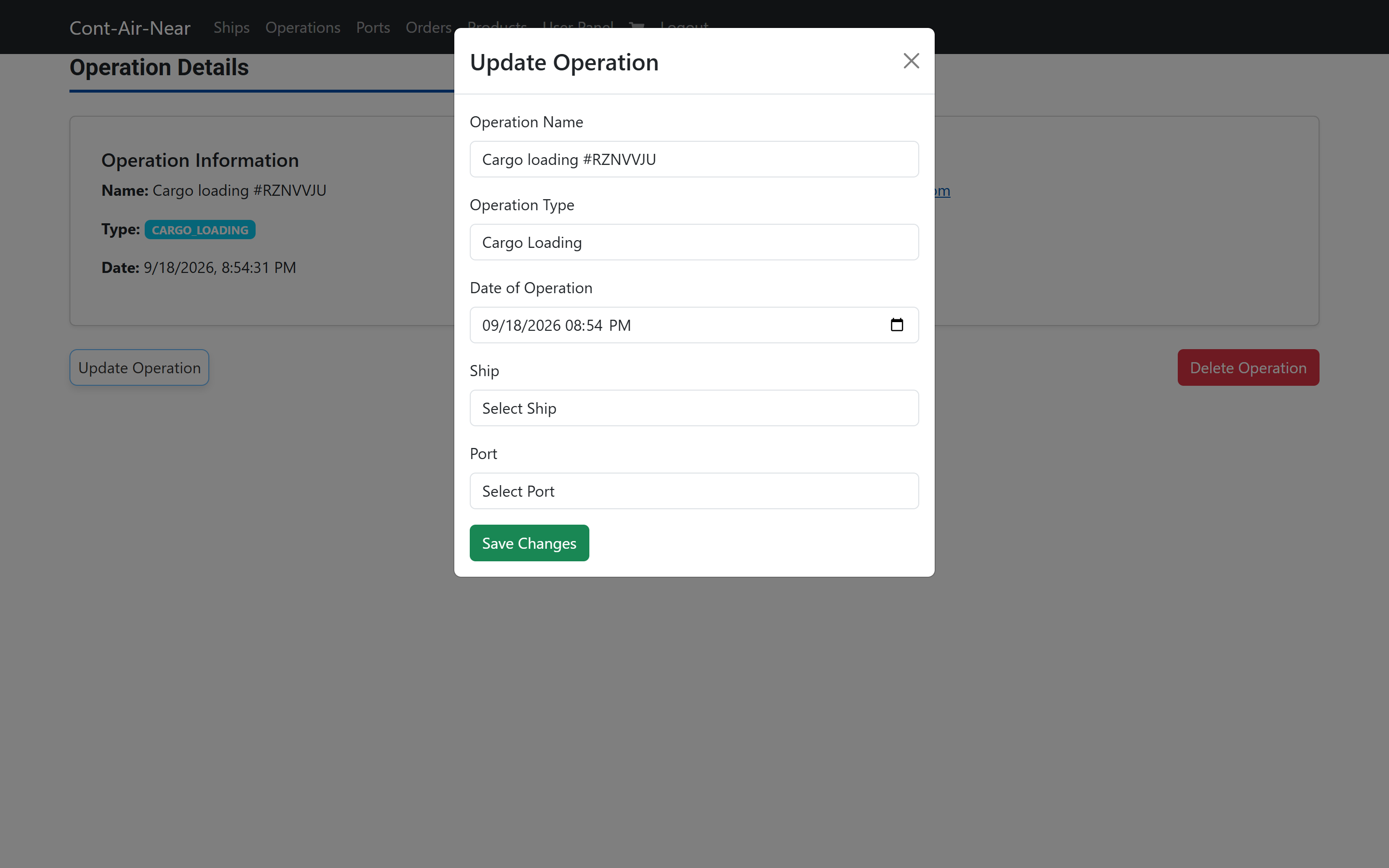Click the shopping cart icon in navbar
The width and height of the screenshot is (1389, 868).
(x=637, y=27)
